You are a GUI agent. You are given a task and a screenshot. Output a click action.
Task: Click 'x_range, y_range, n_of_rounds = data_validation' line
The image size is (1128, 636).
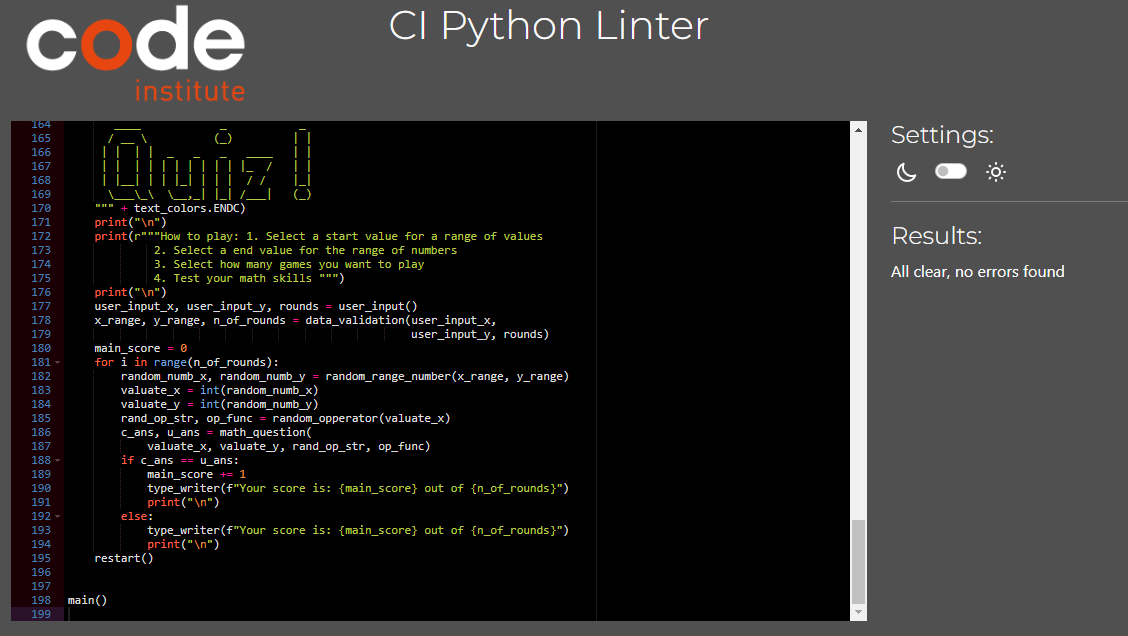(x=296, y=321)
